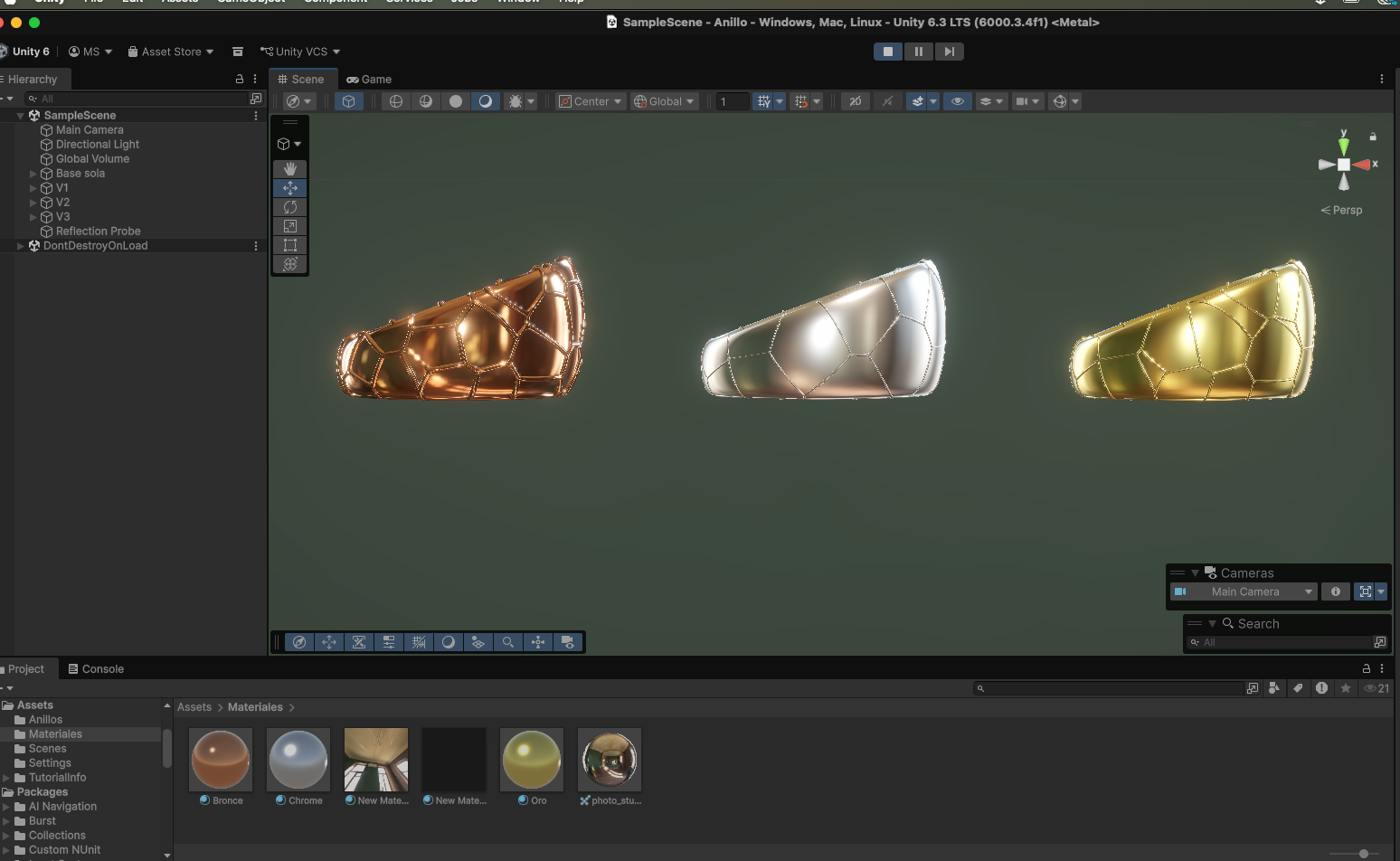Open the Center pivot dropdown

click(x=591, y=101)
